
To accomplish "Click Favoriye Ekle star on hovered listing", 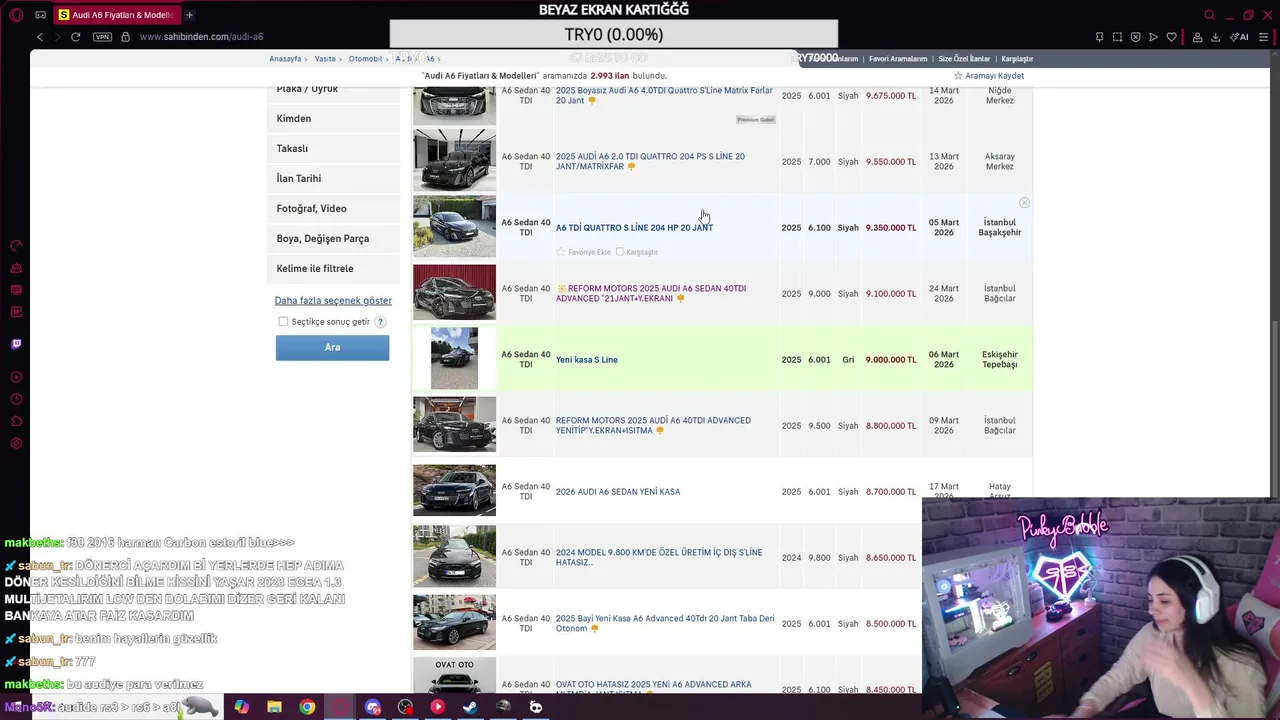I will point(561,252).
